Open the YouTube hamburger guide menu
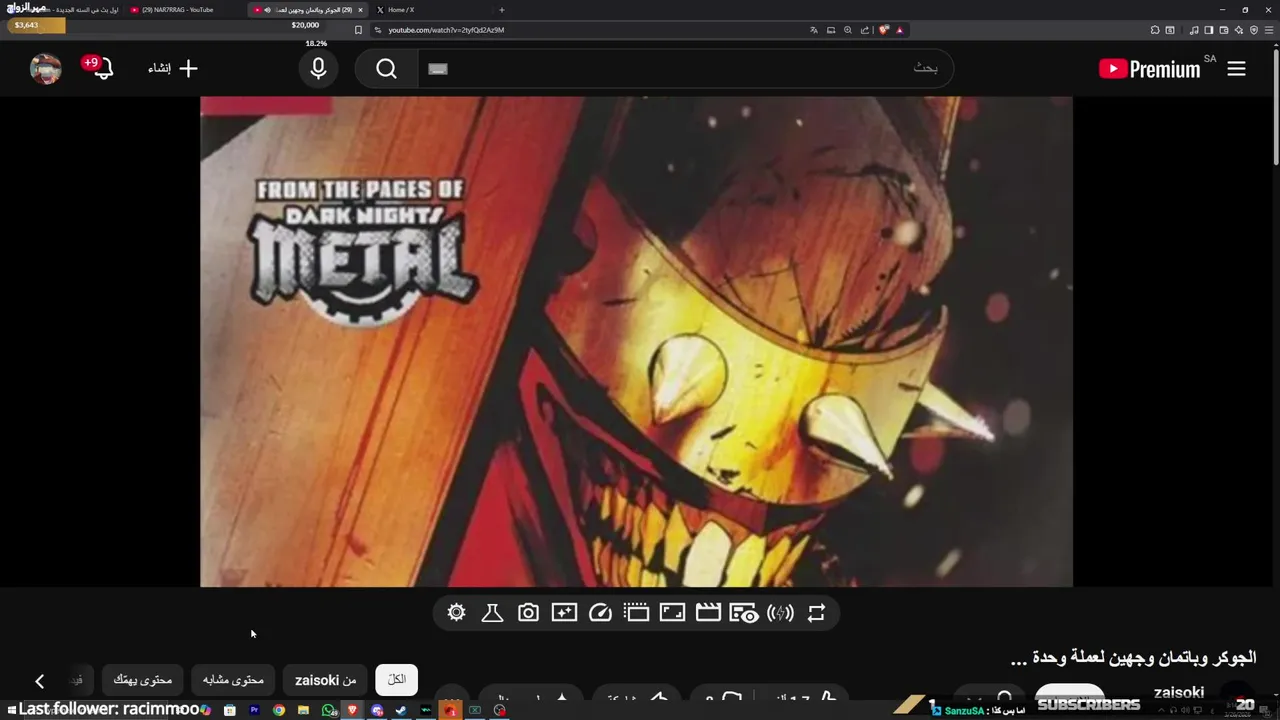This screenshot has width=1280, height=720. [x=1236, y=68]
